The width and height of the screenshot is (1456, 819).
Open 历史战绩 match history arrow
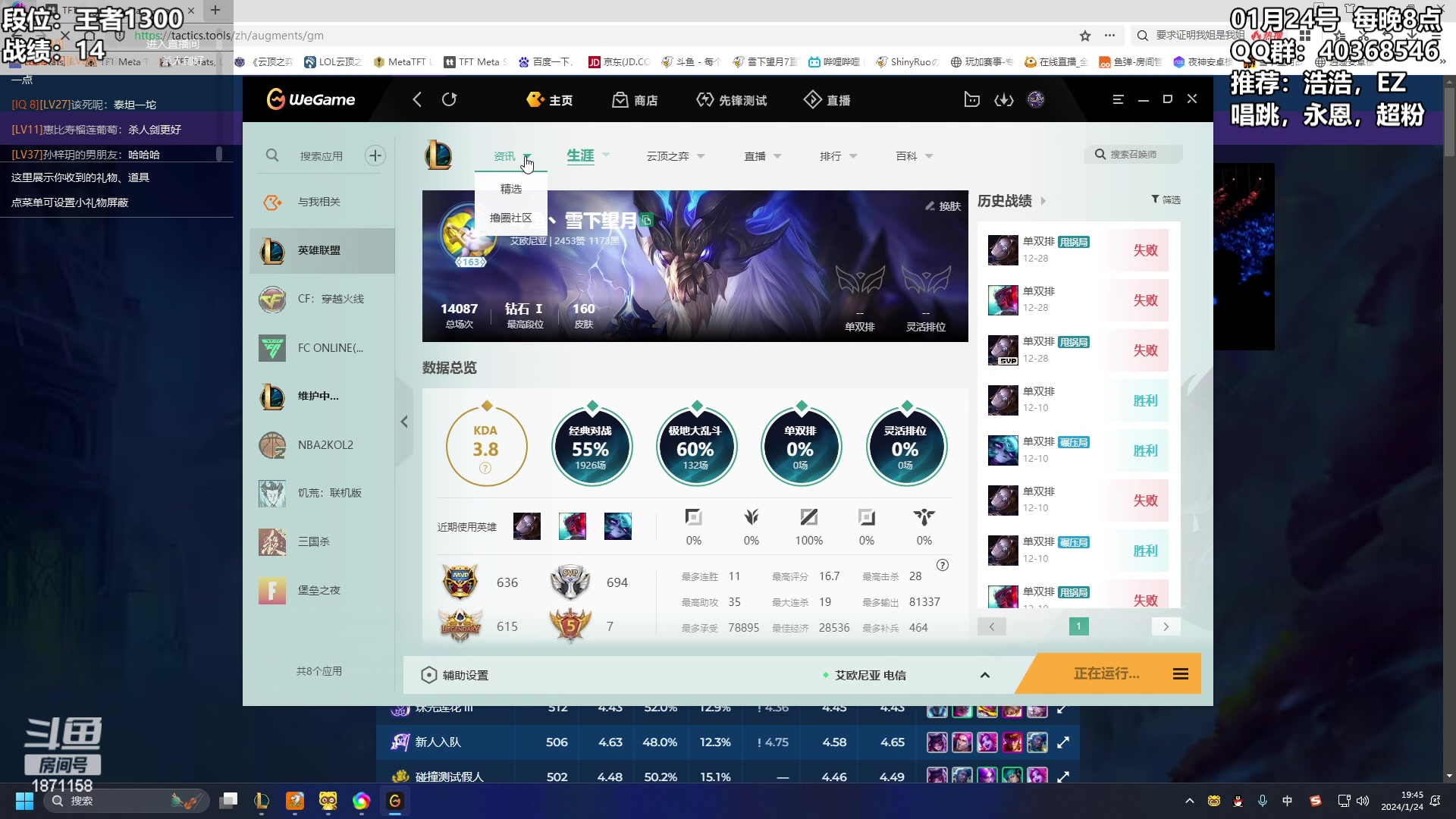pos(1043,201)
